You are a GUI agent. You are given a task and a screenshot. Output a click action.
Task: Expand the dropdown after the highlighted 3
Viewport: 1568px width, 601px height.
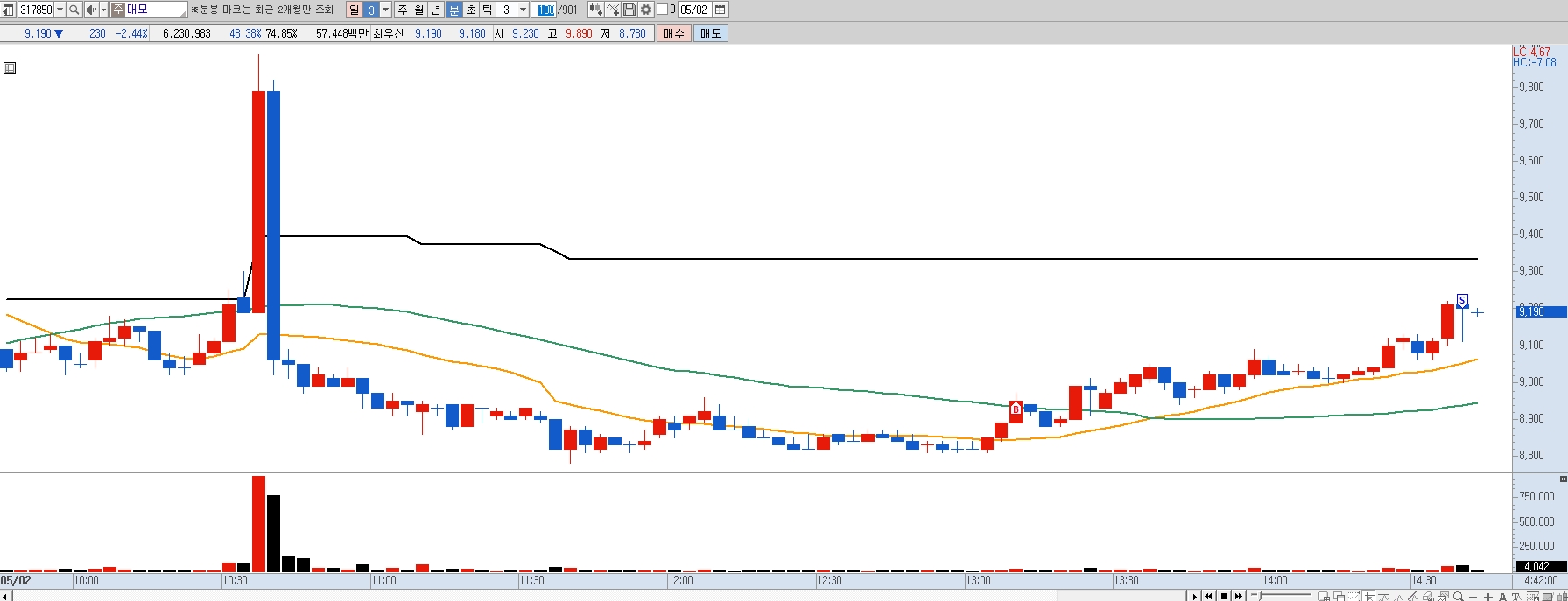click(385, 10)
